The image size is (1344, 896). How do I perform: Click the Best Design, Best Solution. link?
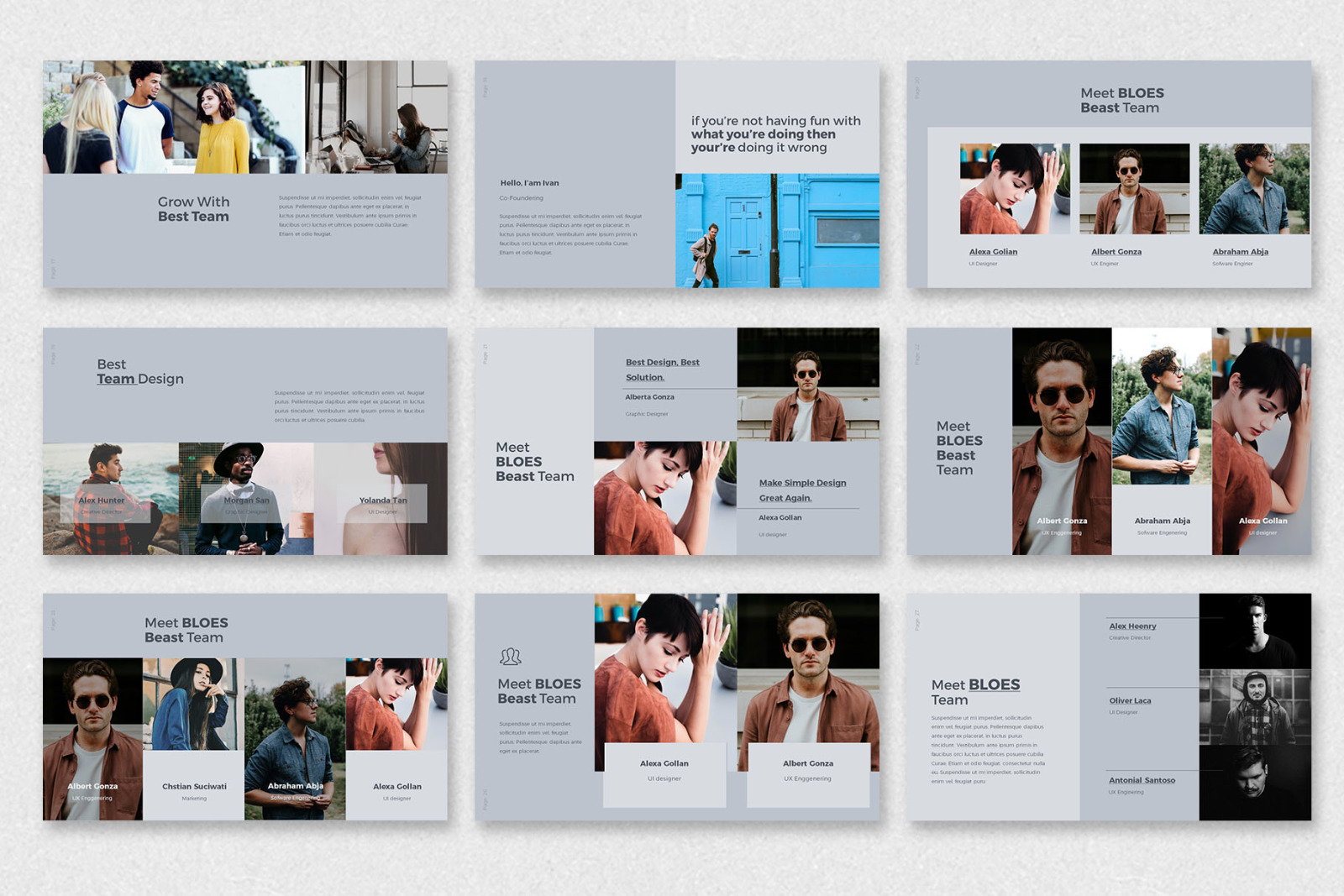pos(663,369)
